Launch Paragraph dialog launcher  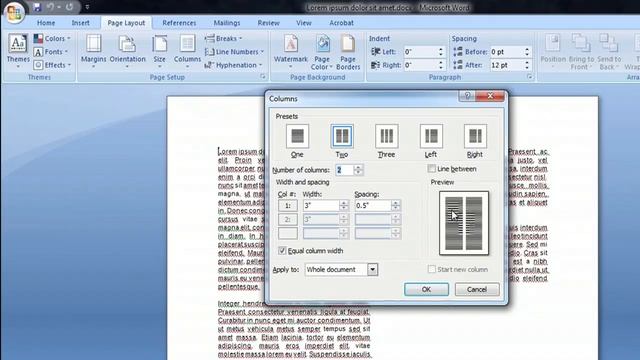click(529, 77)
